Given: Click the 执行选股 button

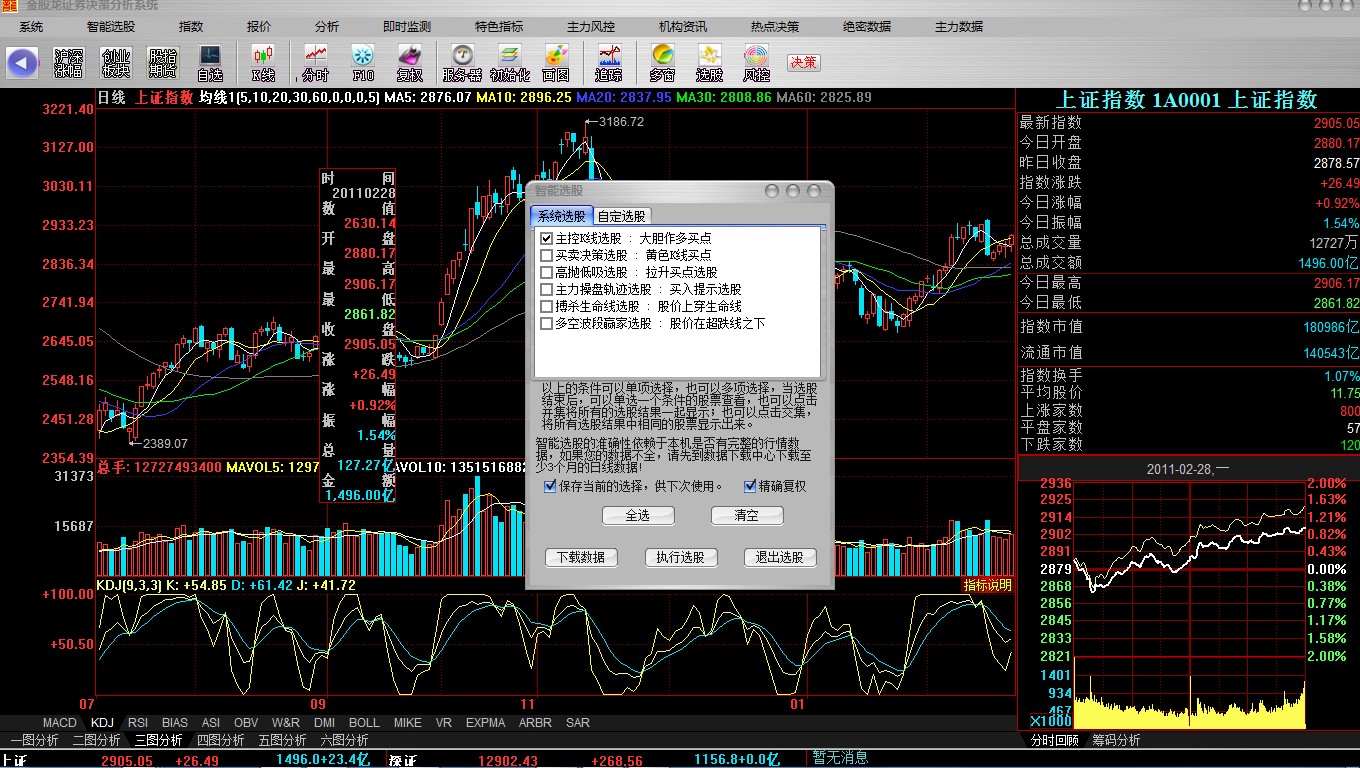Looking at the screenshot, I should click(x=680, y=557).
